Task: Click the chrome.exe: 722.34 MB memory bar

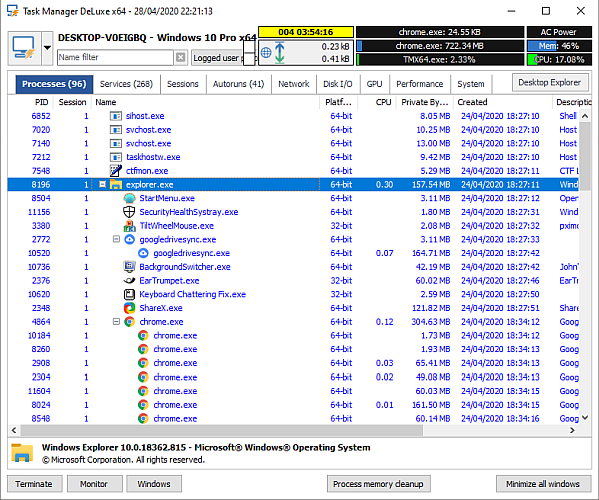Action: click(440, 46)
